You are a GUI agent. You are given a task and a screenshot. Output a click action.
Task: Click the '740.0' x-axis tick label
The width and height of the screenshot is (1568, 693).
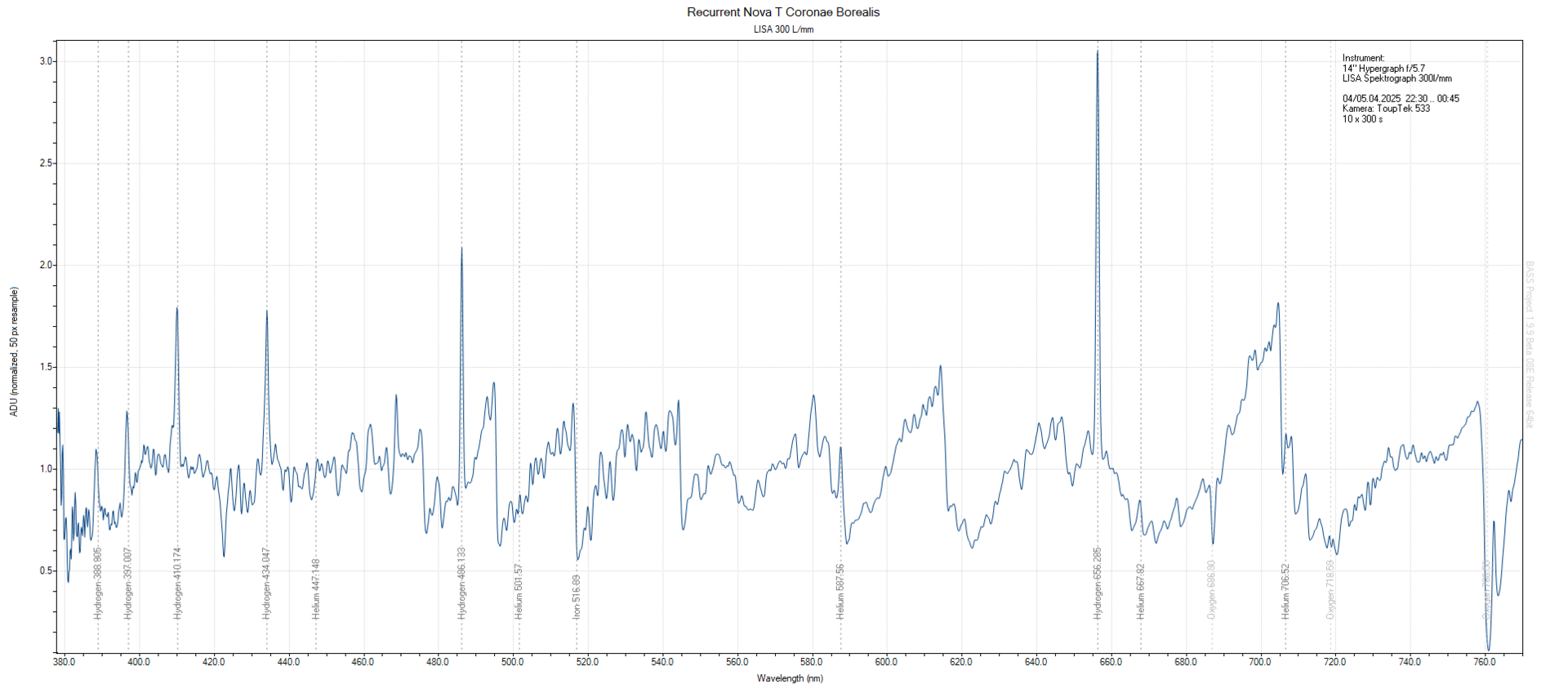(x=1410, y=662)
